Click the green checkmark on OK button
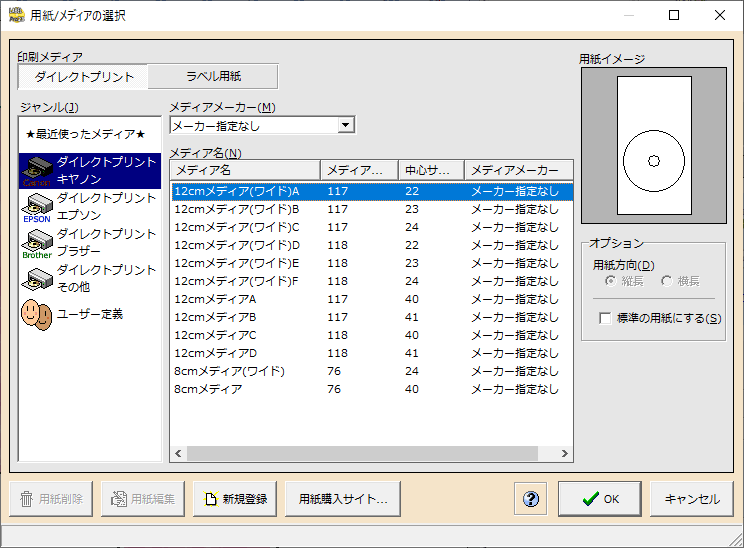The image size is (744, 548). click(x=590, y=499)
